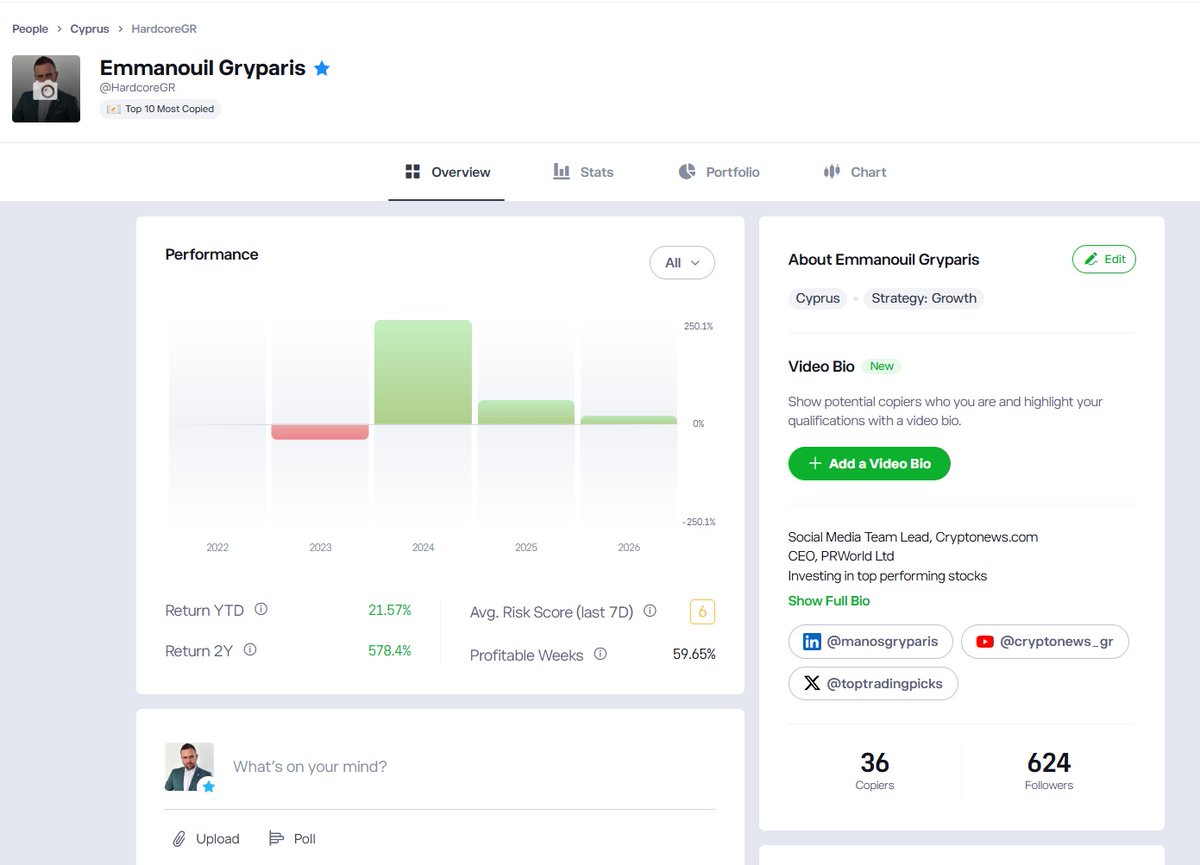This screenshot has height=865, width=1200.
Task: Click the People breadcrumb link
Action: click(30, 29)
